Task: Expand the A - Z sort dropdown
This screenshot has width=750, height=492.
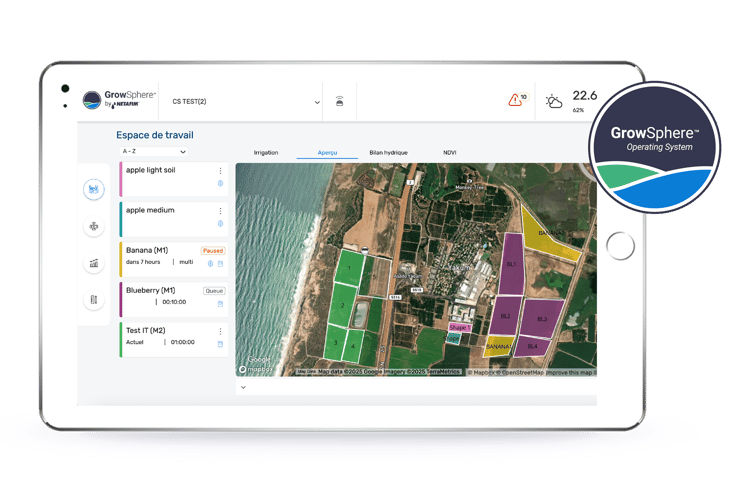Action: click(x=153, y=151)
